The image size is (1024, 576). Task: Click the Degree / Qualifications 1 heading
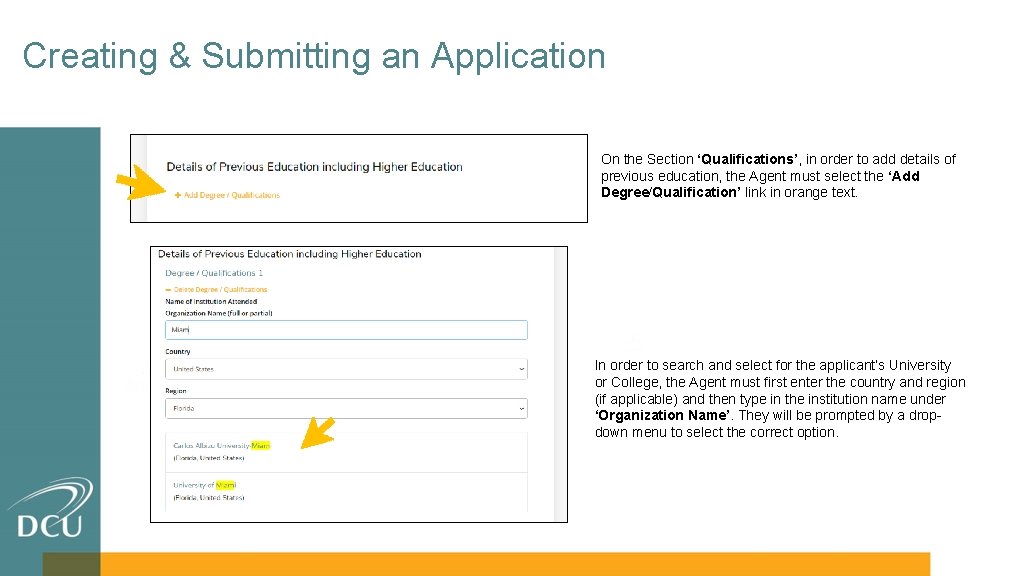click(214, 273)
